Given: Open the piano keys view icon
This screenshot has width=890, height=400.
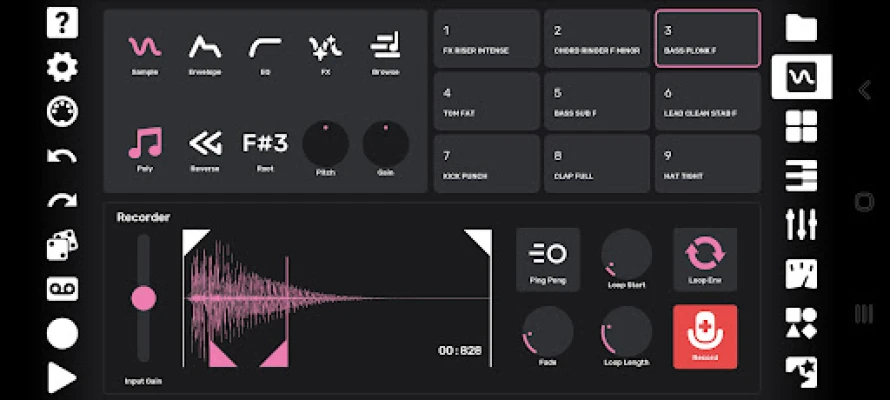Looking at the screenshot, I should tap(801, 175).
